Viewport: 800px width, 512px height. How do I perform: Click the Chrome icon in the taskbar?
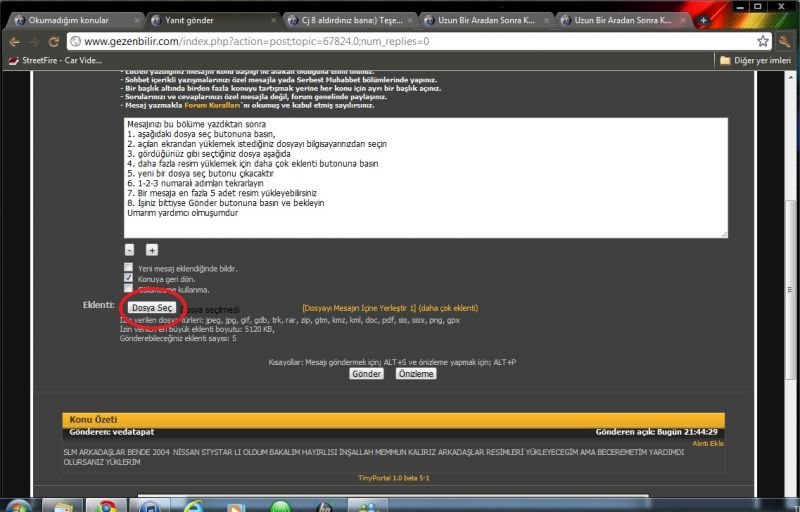(x=106, y=505)
